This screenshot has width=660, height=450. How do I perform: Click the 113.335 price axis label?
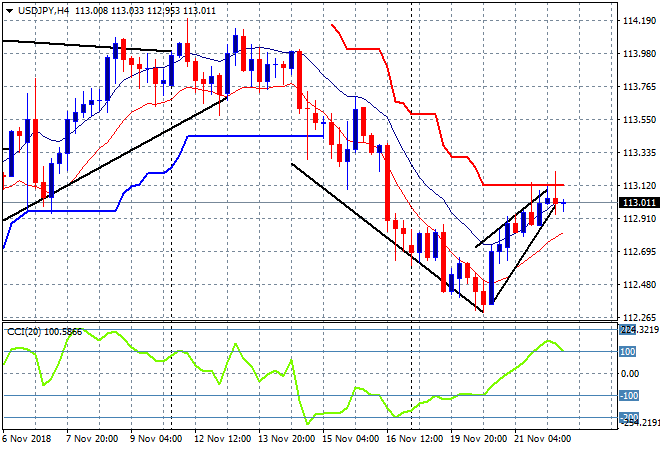coord(639,152)
